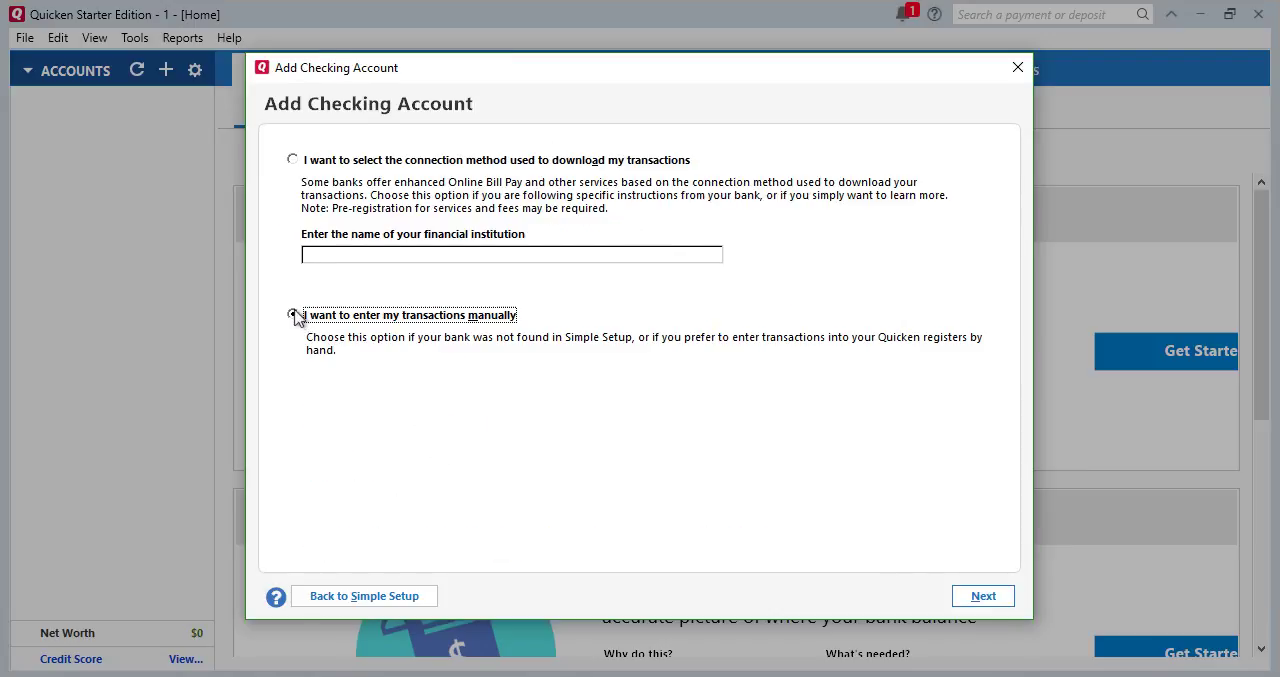This screenshot has width=1280, height=677.
Task: Click the ACCOUNTS header label
Action: [76, 71]
